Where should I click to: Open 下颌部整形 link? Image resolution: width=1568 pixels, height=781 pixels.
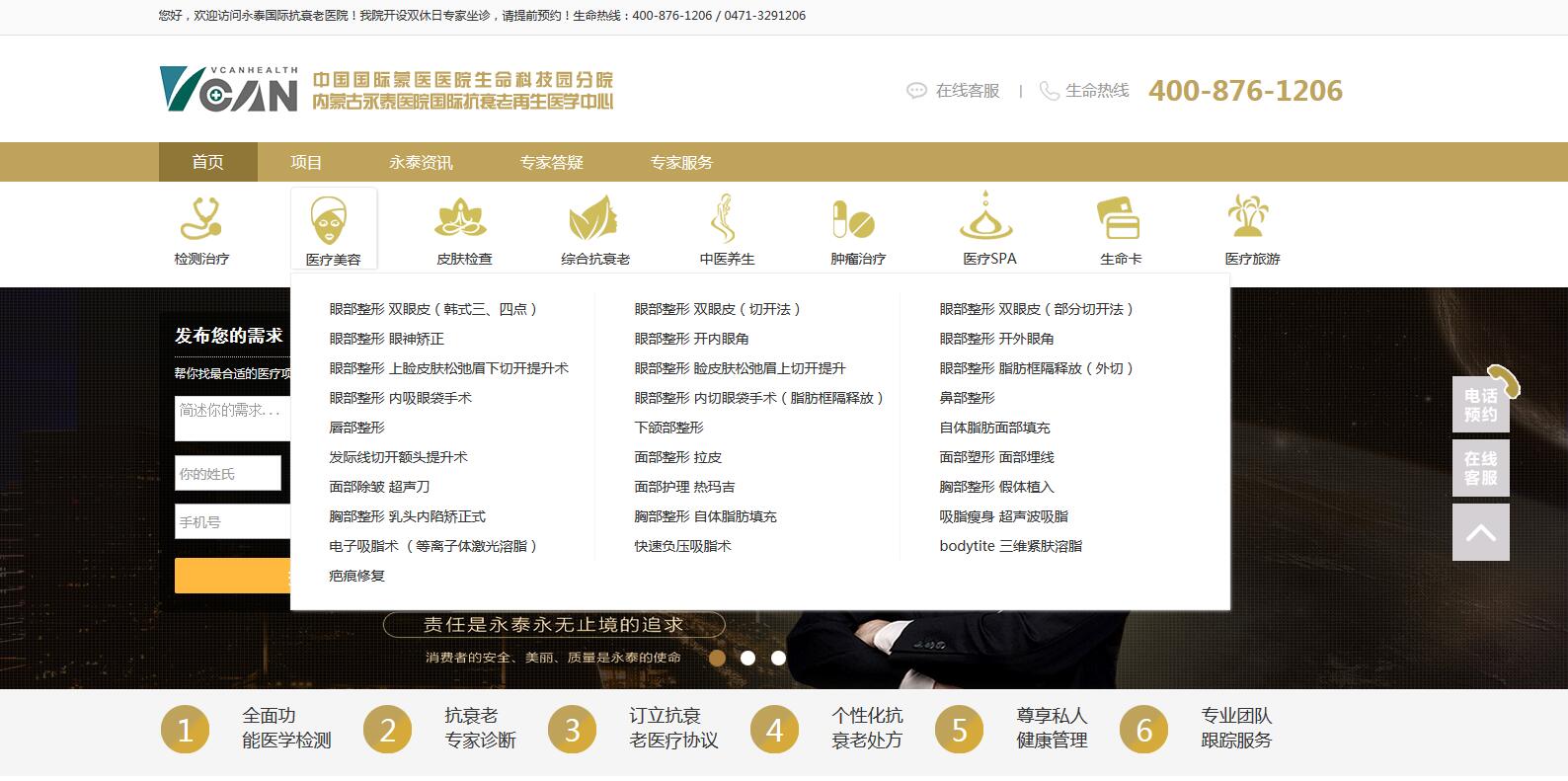tap(668, 428)
